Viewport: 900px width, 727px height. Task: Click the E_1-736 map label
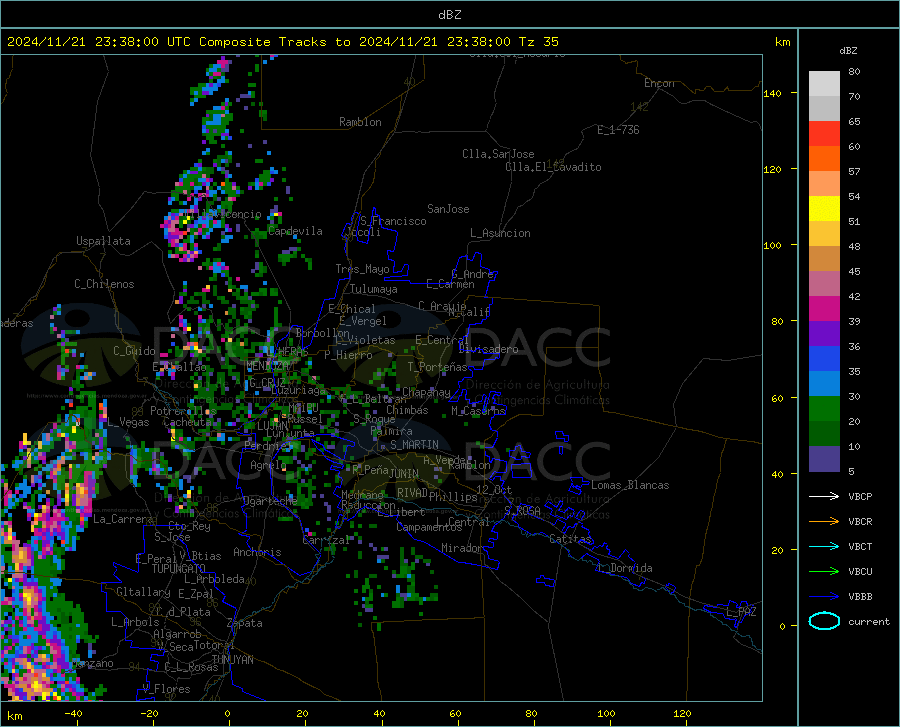coord(618,130)
